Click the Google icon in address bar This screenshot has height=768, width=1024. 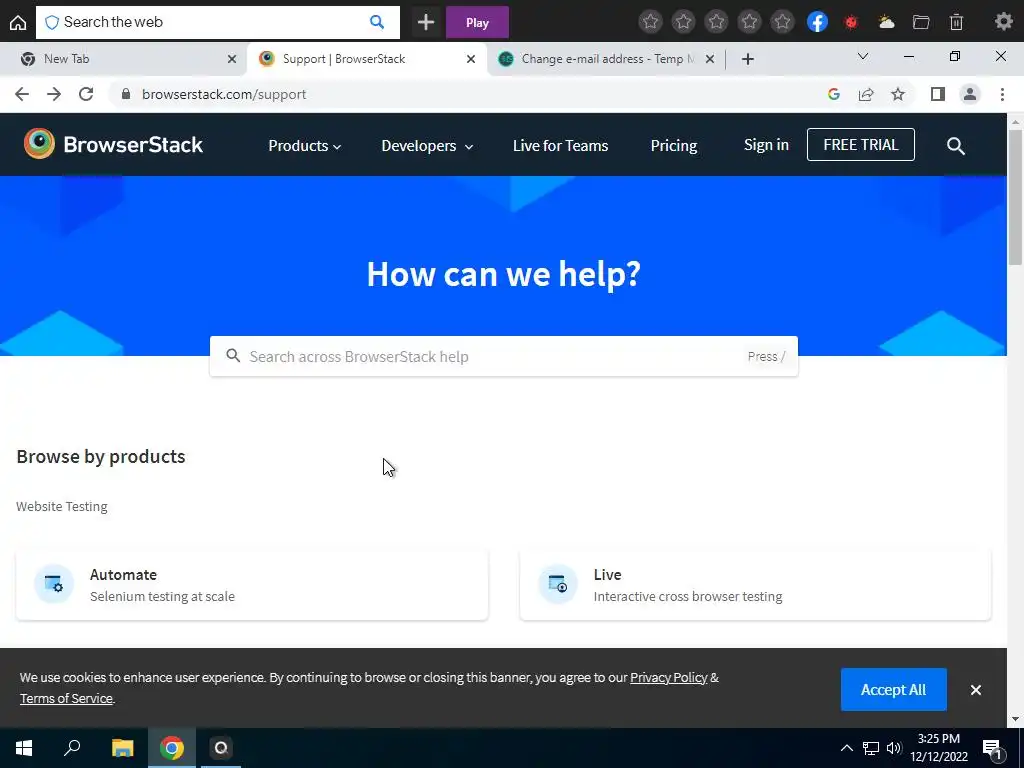(x=833, y=94)
